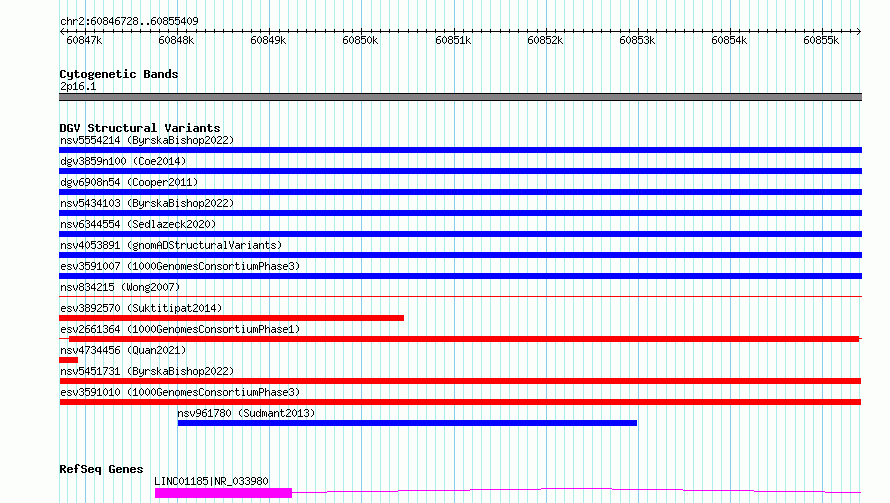
Task: Click the nsv961780 (Sudmant2013) label
Action: 246,413
